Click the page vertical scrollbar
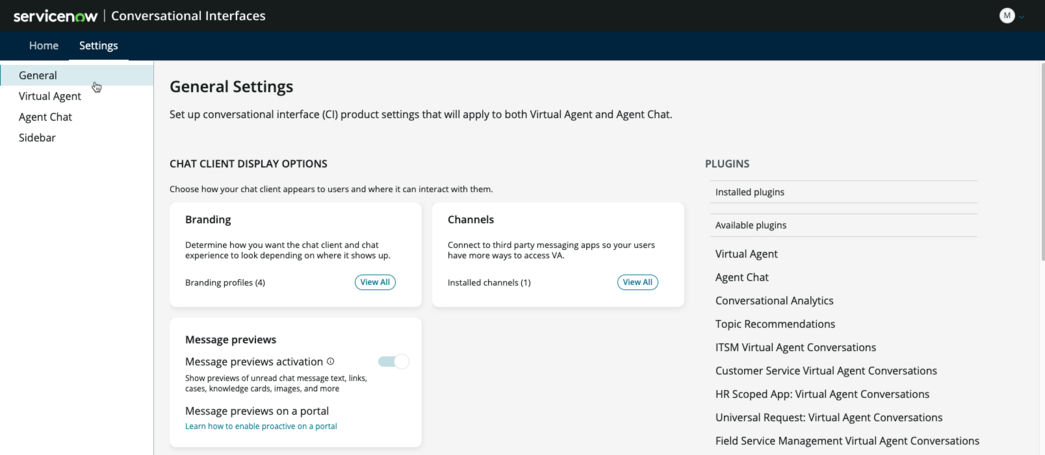 1041,160
